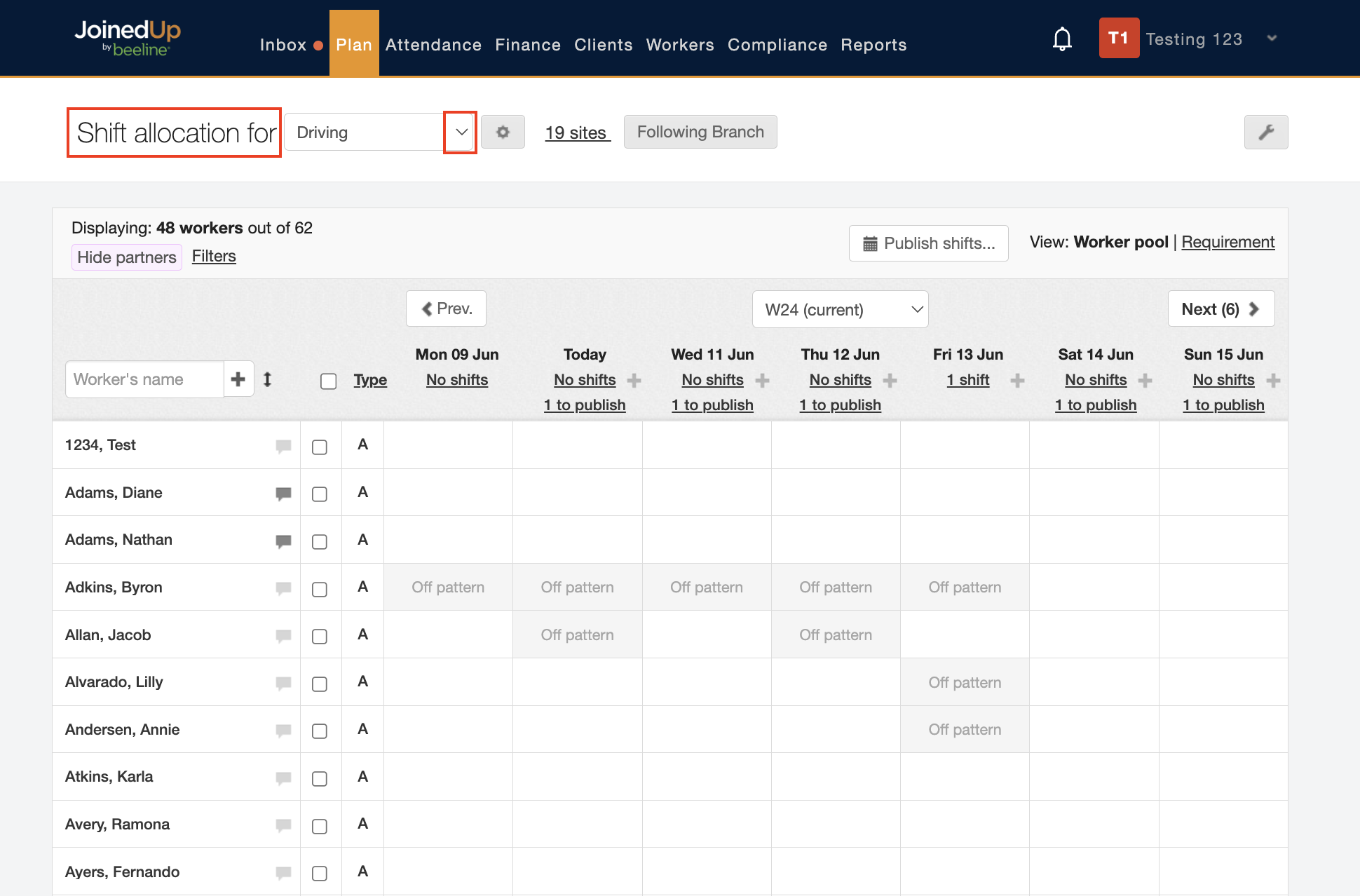Open the wrench tools button

pos(1265,132)
